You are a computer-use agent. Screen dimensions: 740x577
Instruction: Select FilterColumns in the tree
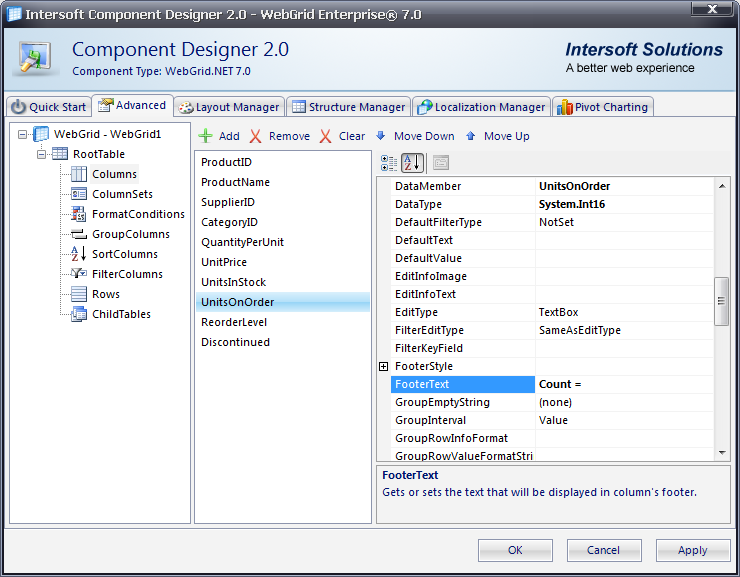pyautogui.click(x=127, y=274)
